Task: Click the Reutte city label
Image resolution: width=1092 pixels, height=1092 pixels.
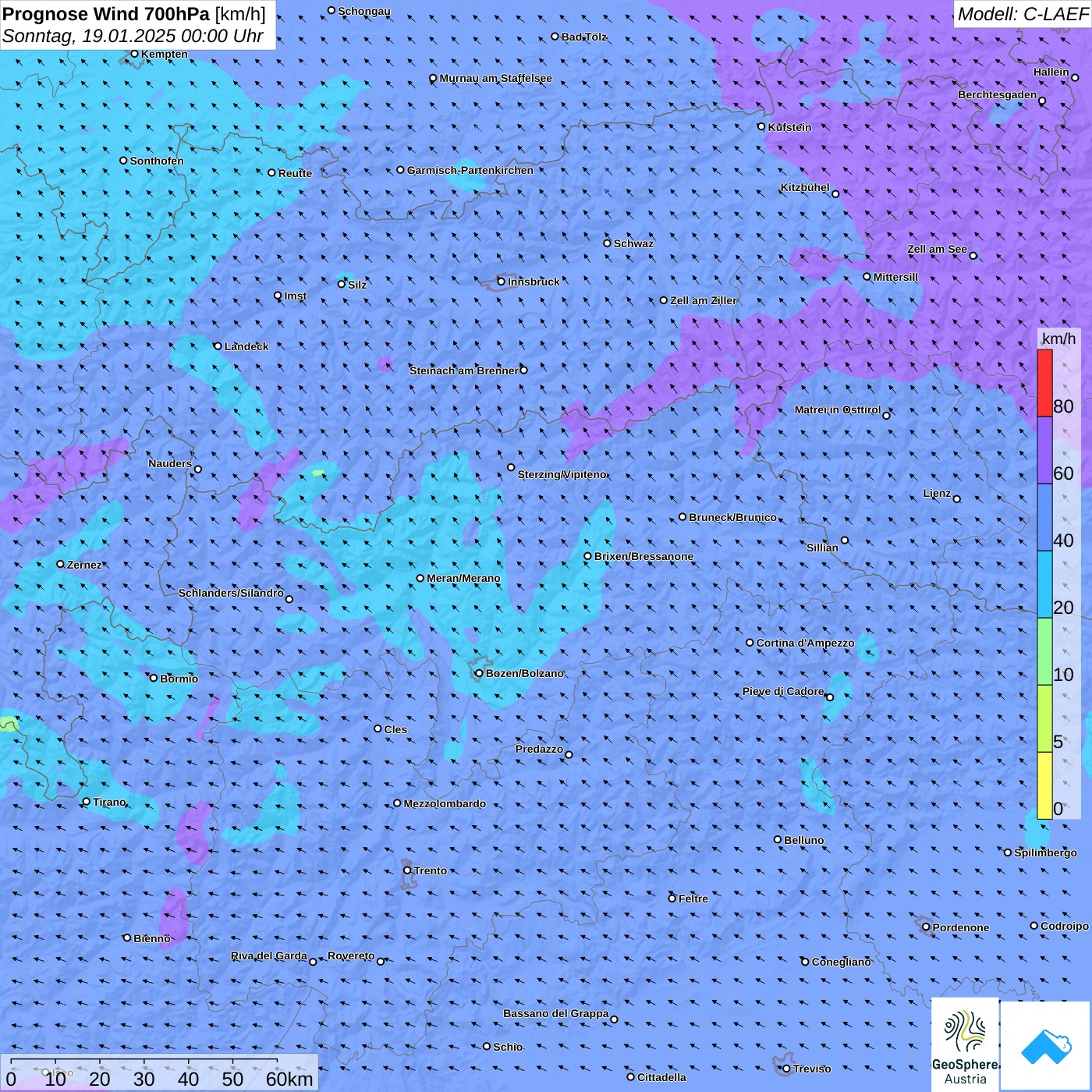Action: (x=295, y=173)
